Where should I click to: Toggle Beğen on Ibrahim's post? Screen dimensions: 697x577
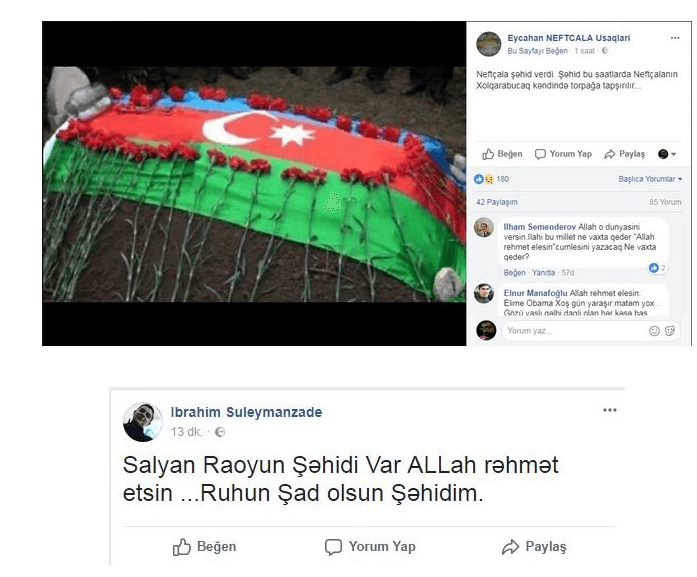point(204,547)
